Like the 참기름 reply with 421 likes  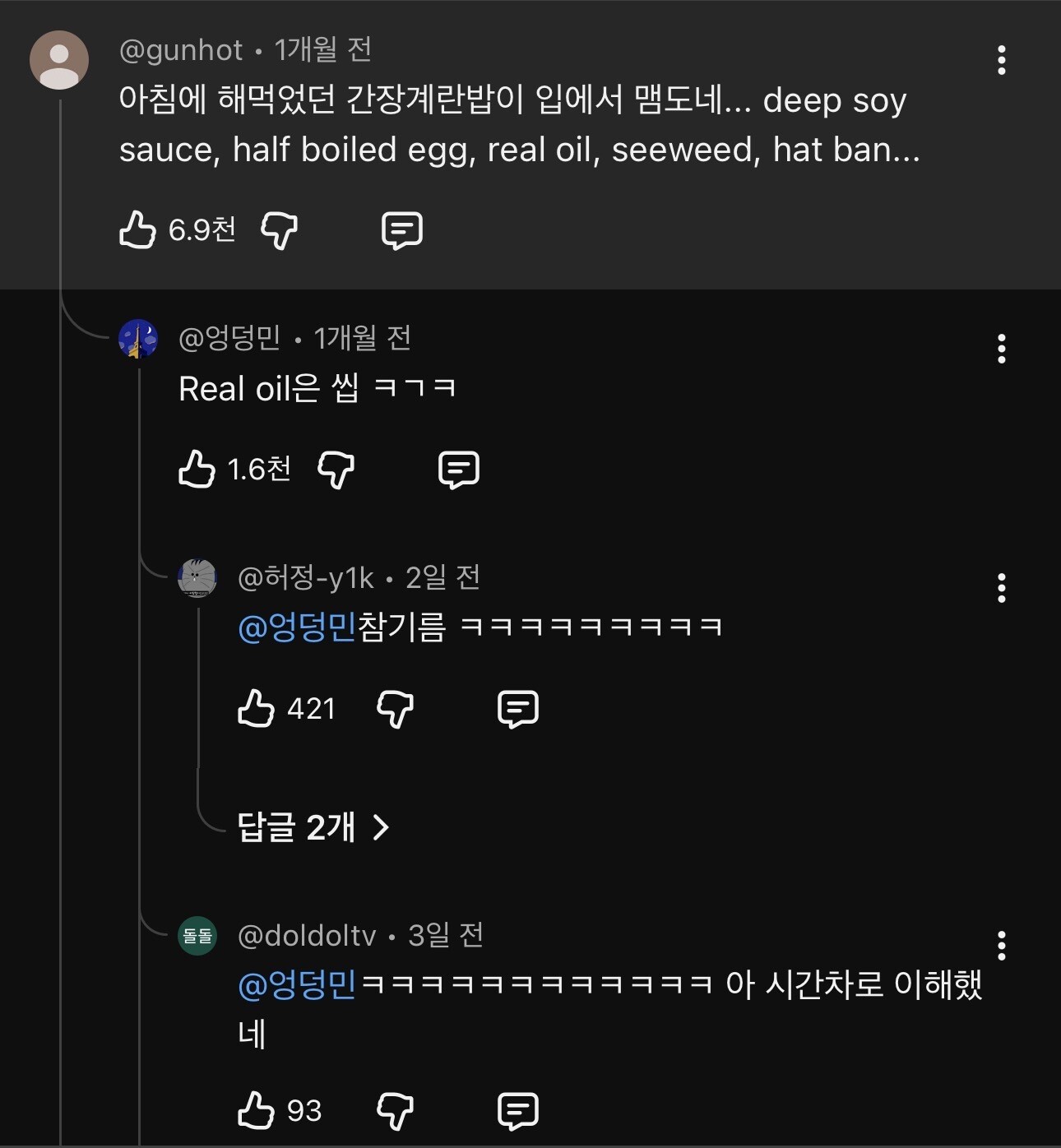[x=256, y=708]
